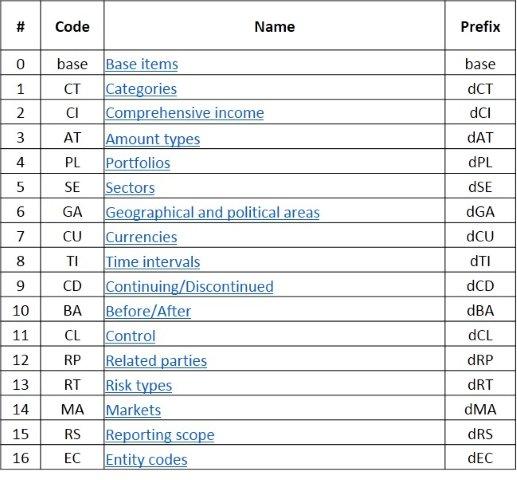
Task: Go to the Markets link
Action: click(x=133, y=410)
